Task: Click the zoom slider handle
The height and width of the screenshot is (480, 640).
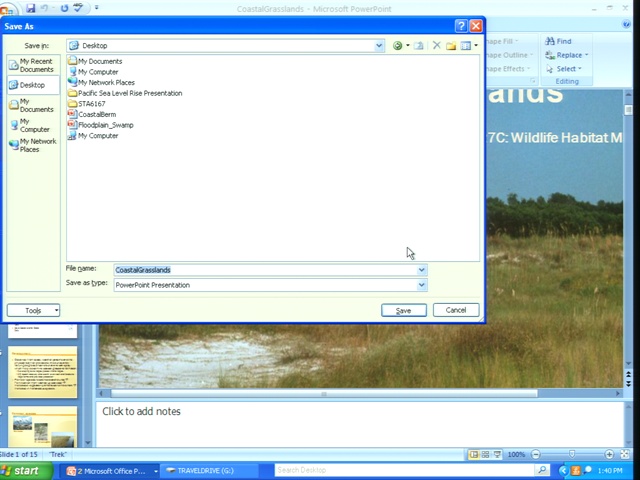Action: tap(572, 454)
